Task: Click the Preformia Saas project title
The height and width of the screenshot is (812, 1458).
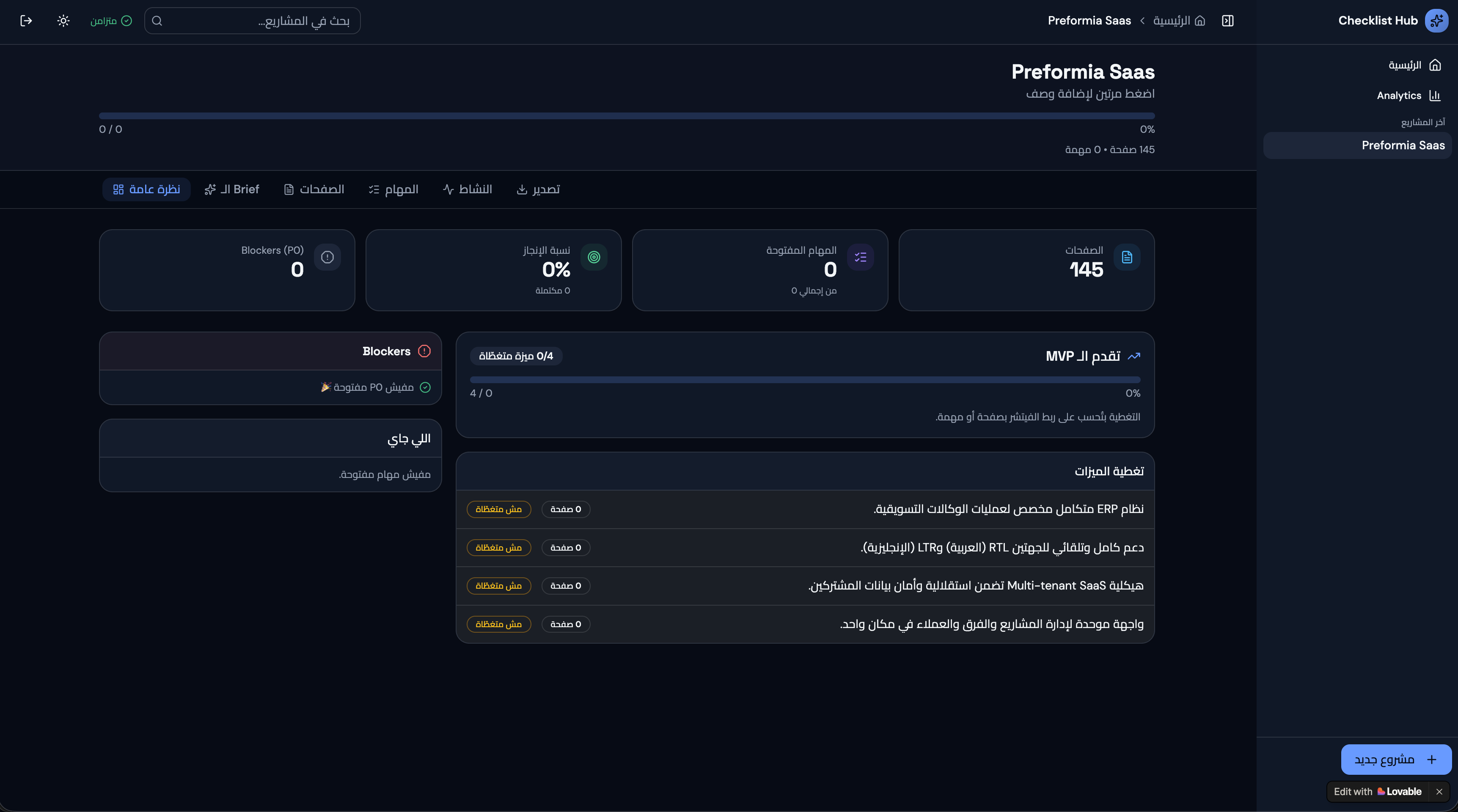Action: pyautogui.click(x=1083, y=72)
